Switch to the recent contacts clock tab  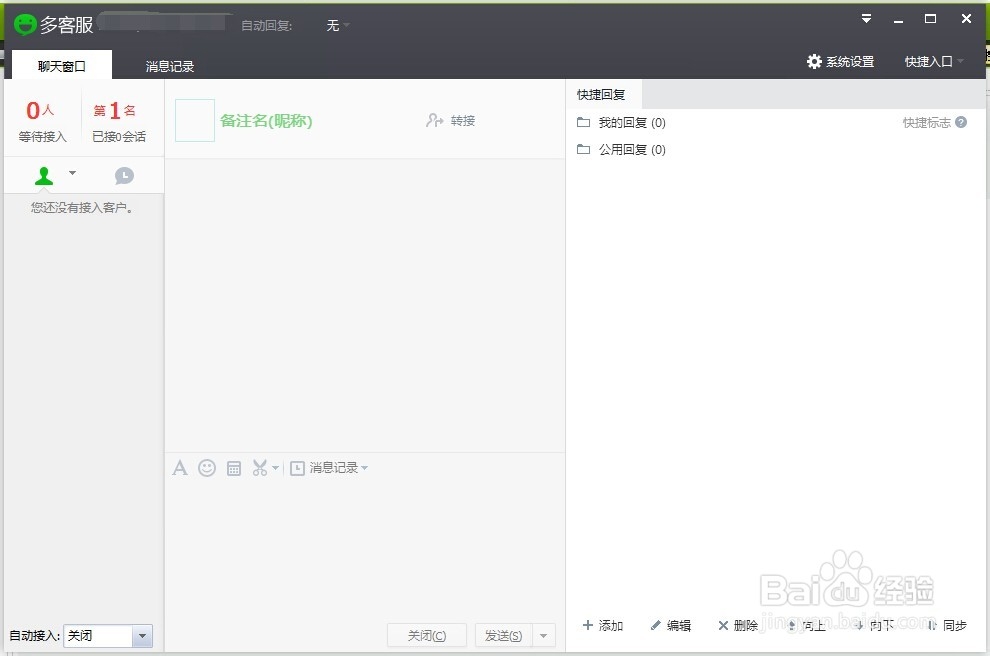[x=124, y=175]
